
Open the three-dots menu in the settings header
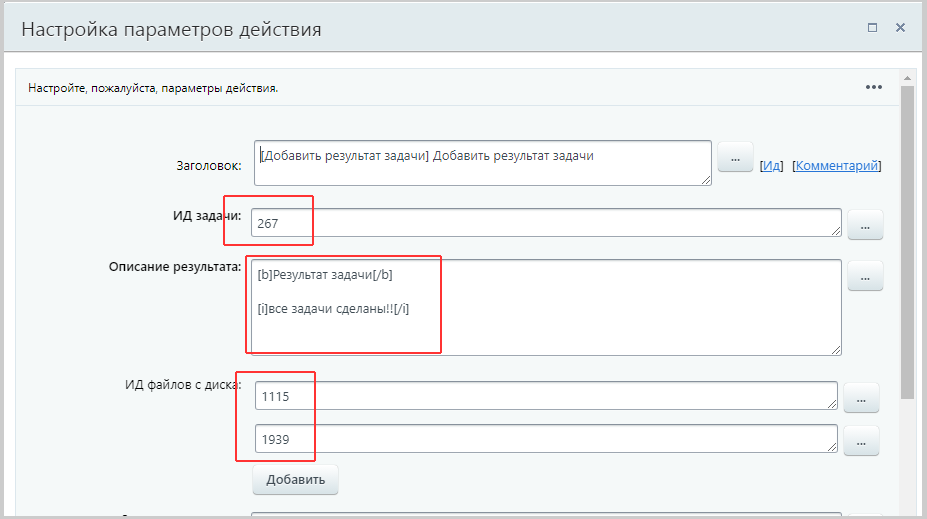[874, 87]
